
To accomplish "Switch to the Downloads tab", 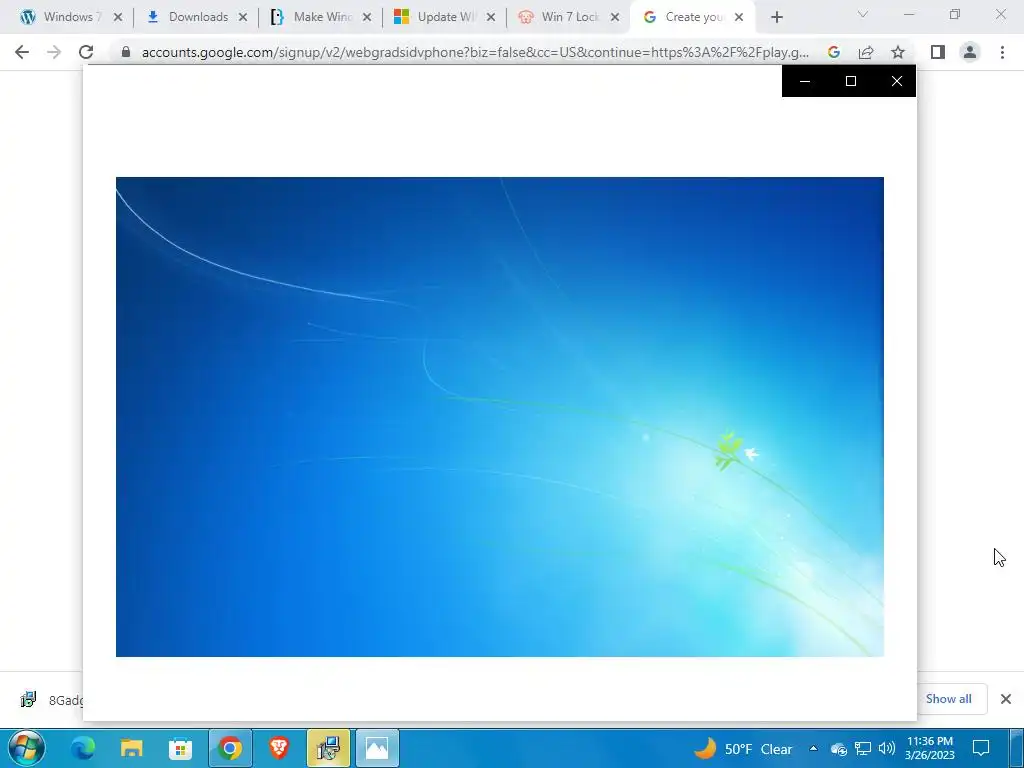I will (189, 17).
